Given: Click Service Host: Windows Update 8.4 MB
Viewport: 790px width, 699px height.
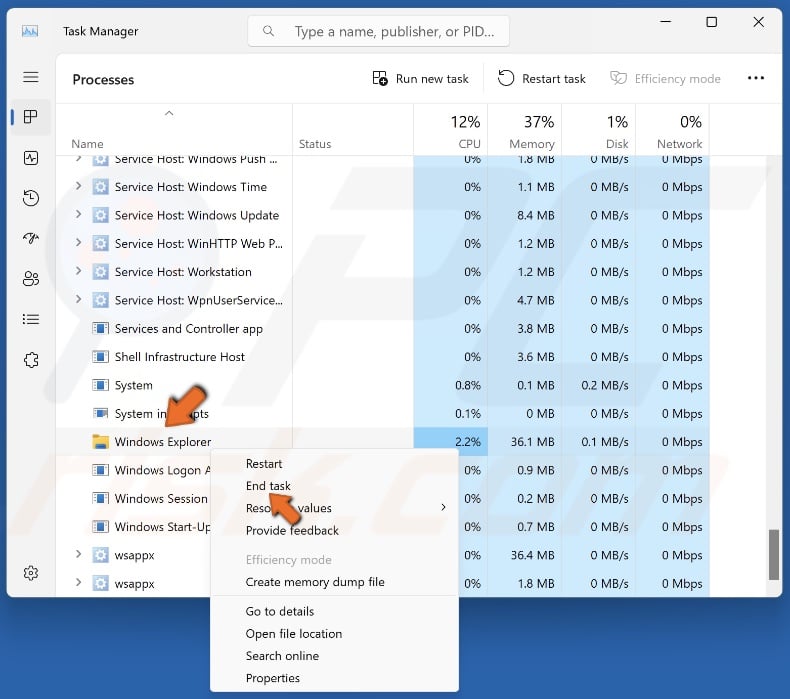Looking at the screenshot, I should point(536,216).
